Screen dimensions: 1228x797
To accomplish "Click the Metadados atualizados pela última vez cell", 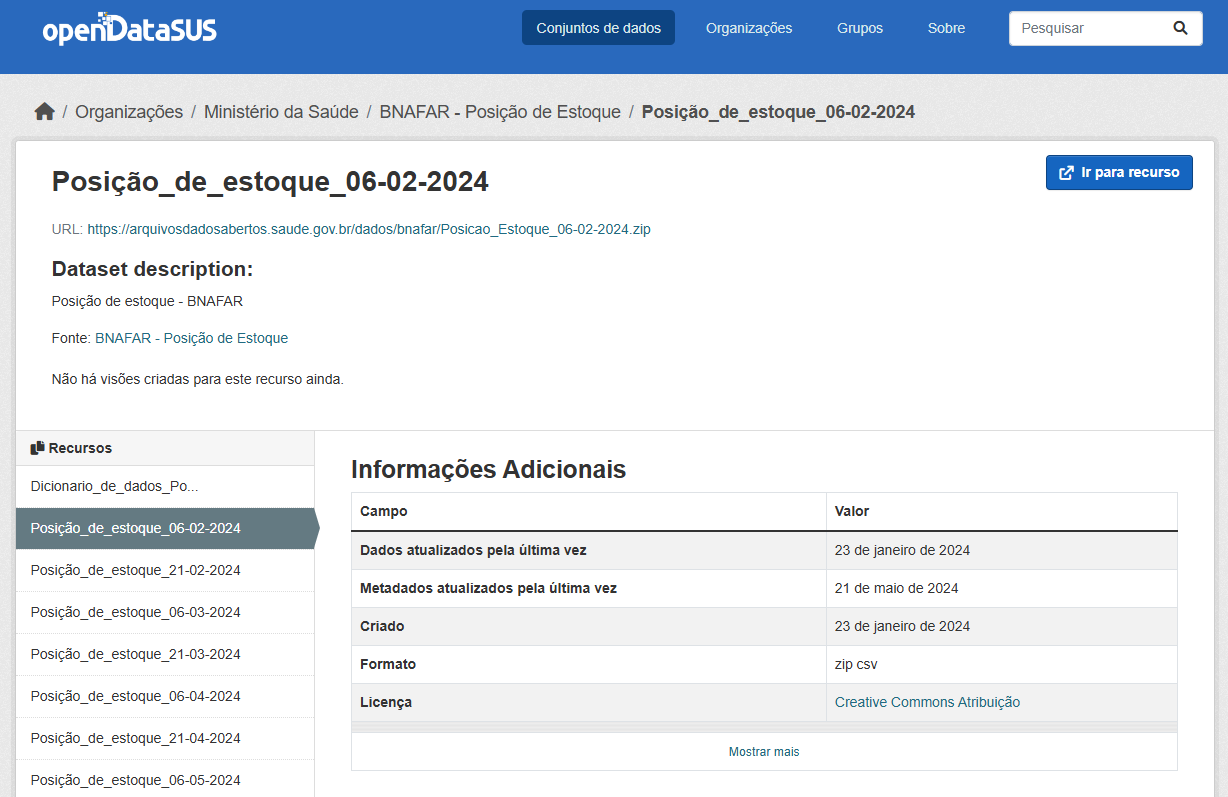I will coord(589,588).
